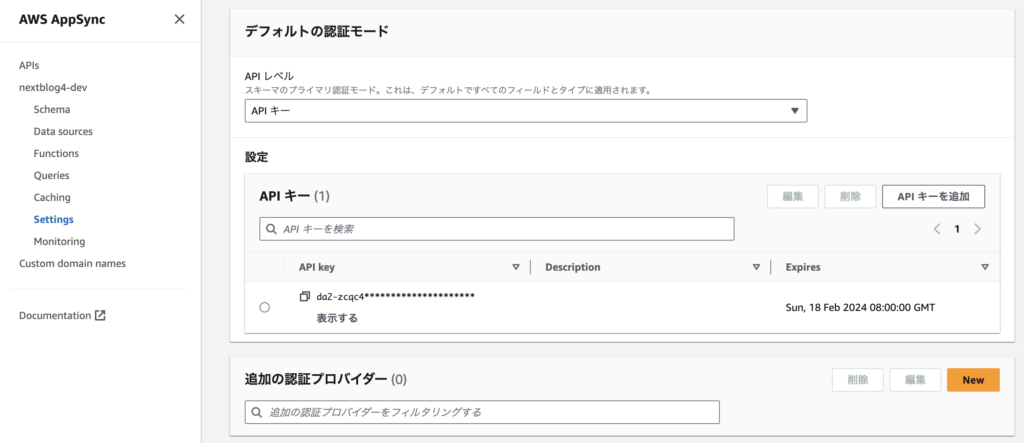Open Documentation external link icon

(100, 316)
